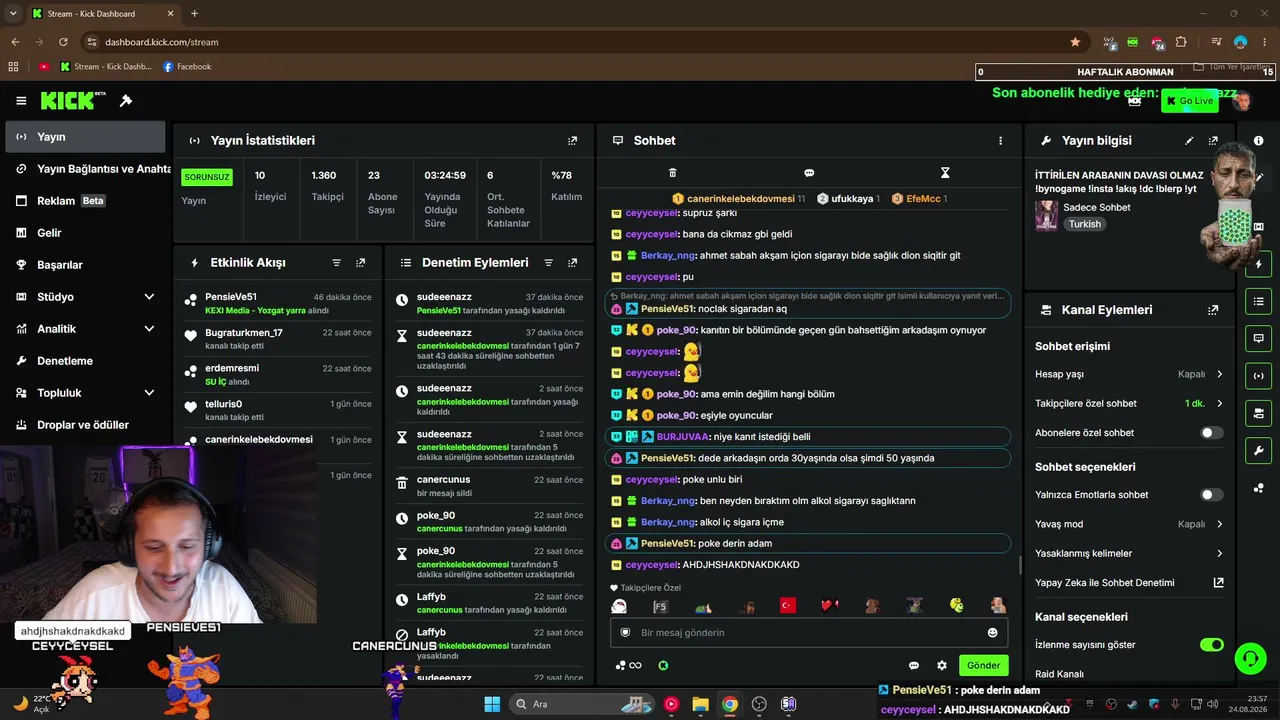This screenshot has height=720, width=1280.
Task: Click the wrench icon in right sidebar
Action: point(1258,450)
